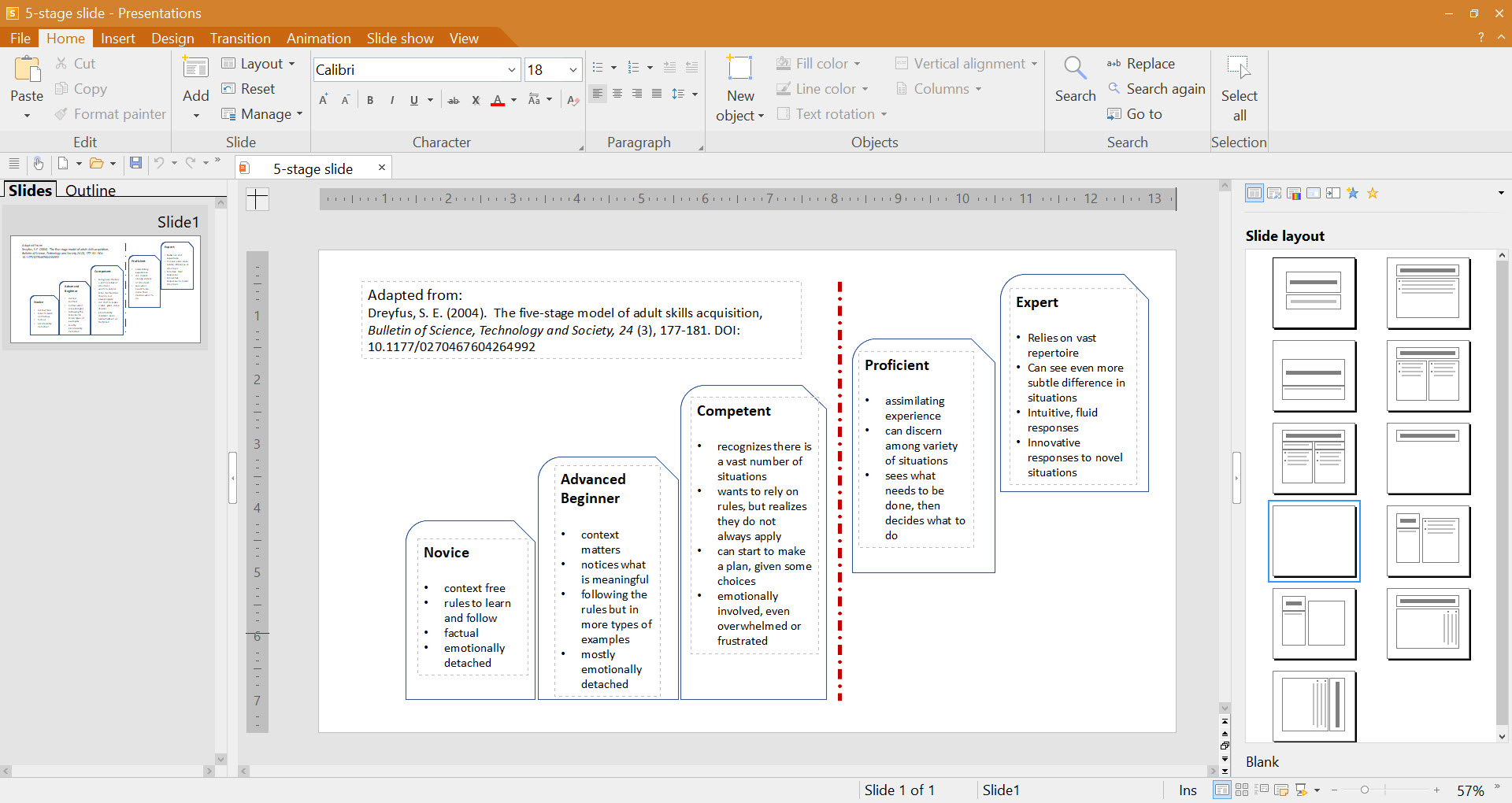Open the underline style dropdown arrow
The width and height of the screenshot is (1512, 803).
pos(430,100)
